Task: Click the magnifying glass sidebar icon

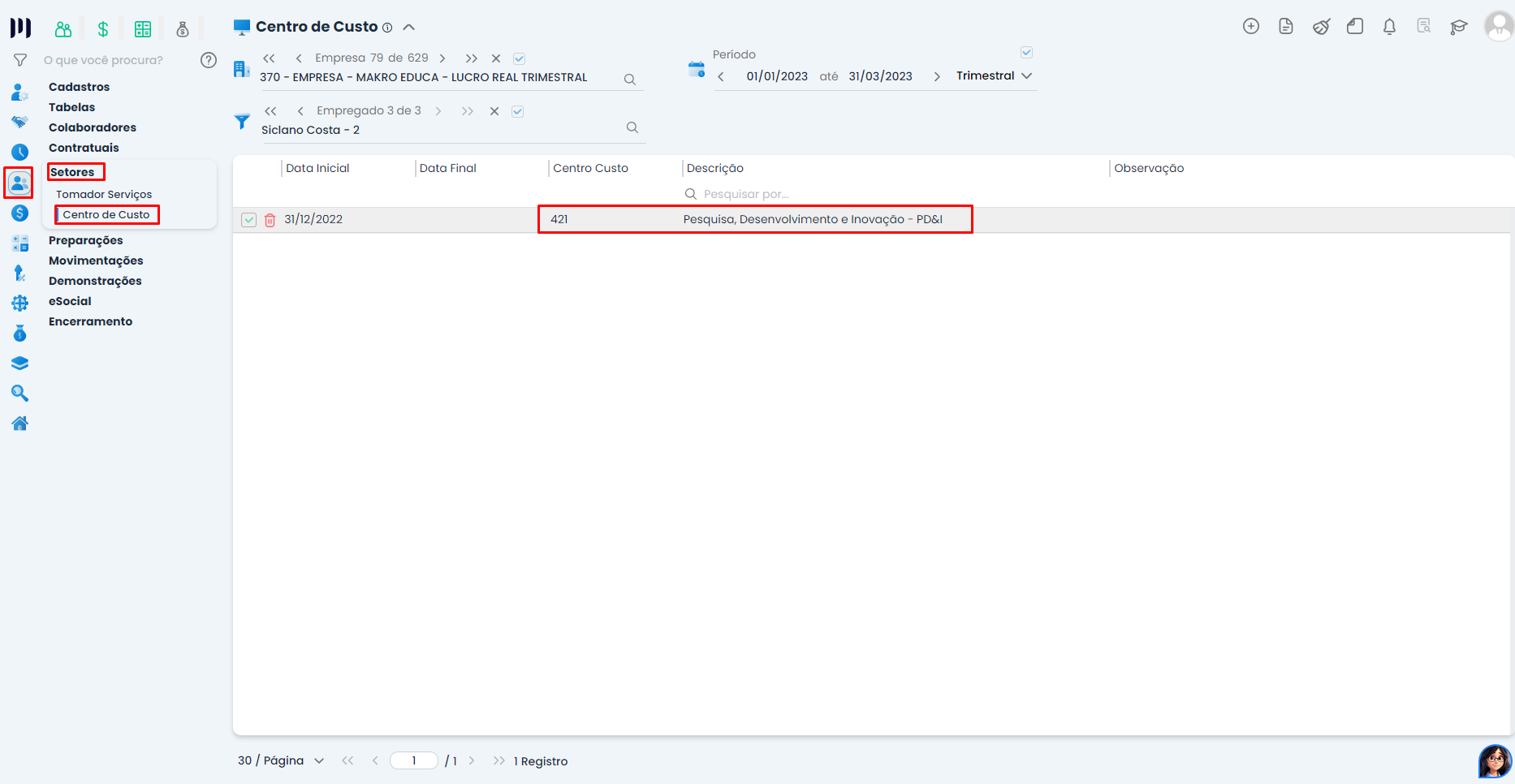Action: (19, 394)
